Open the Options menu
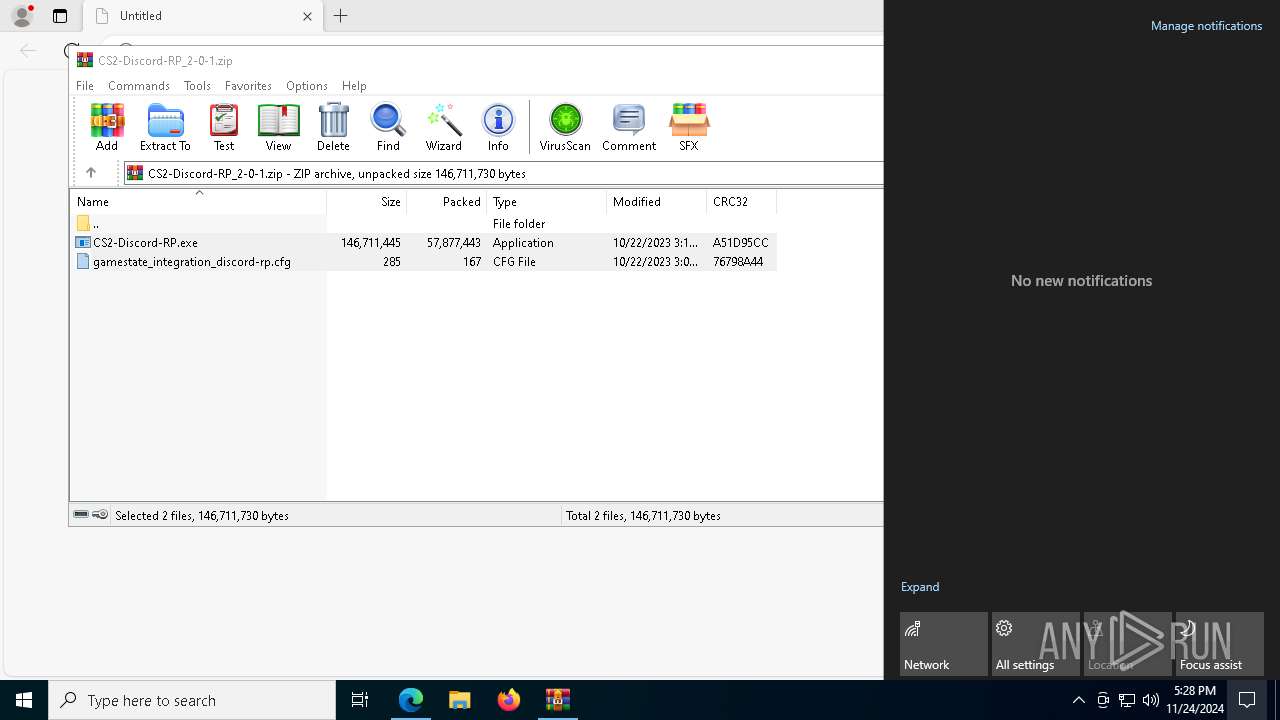1280x720 pixels. (306, 86)
